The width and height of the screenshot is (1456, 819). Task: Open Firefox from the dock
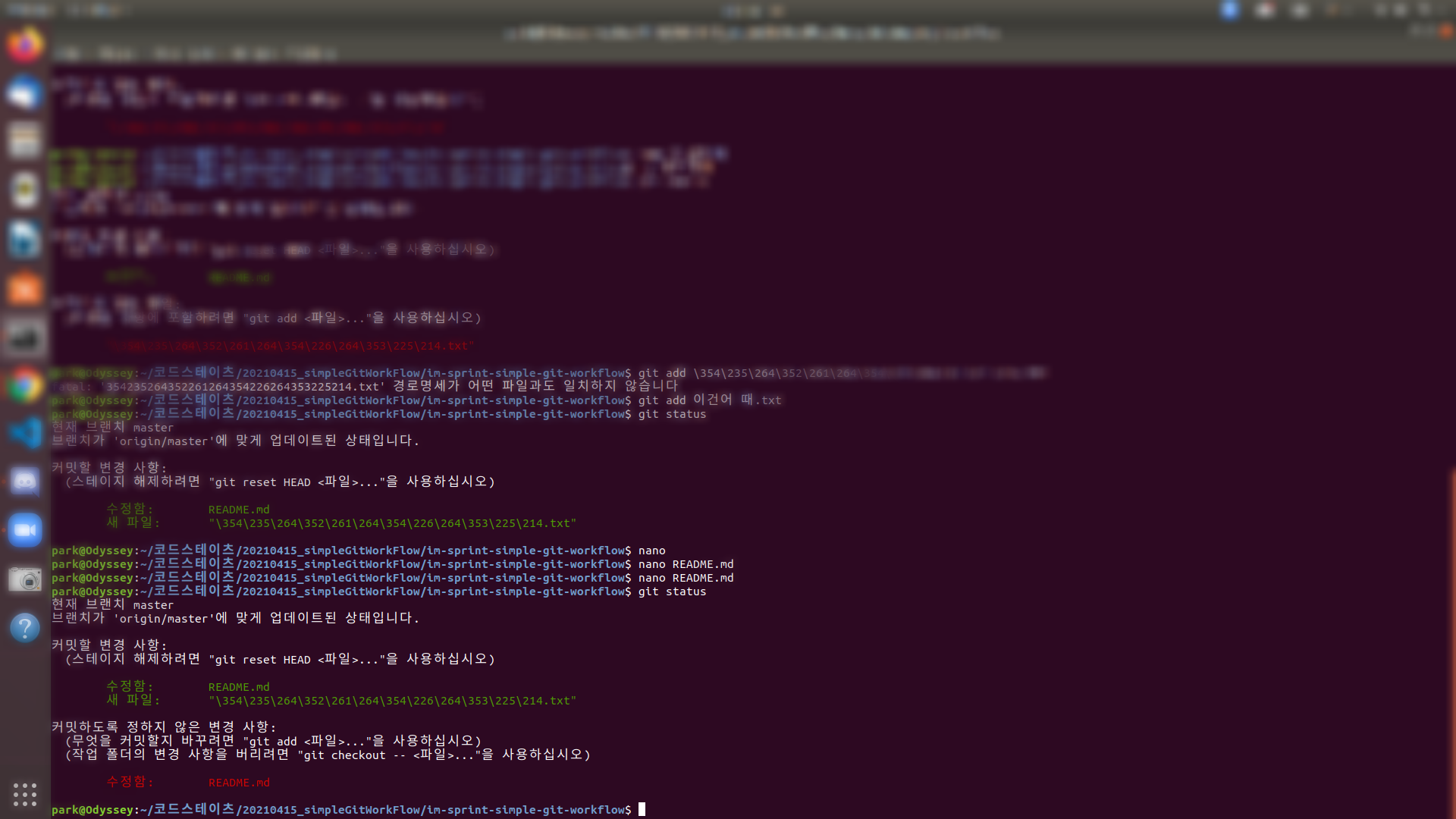(x=25, y=44)
